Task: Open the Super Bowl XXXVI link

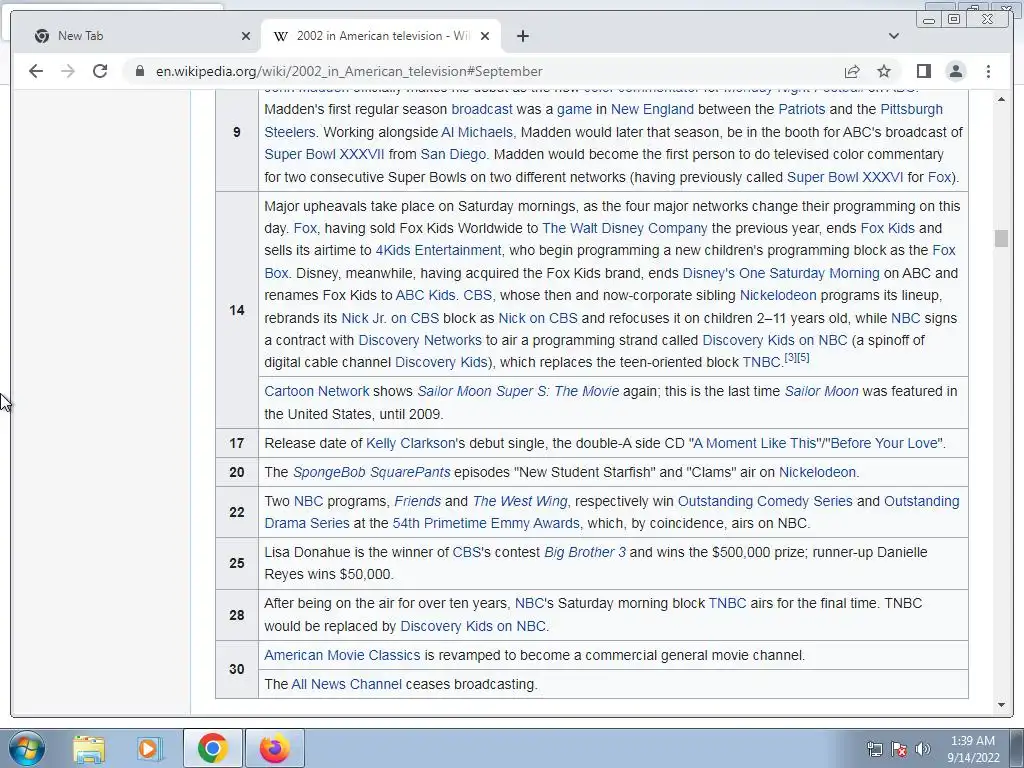Action: (x=845, y=177)
